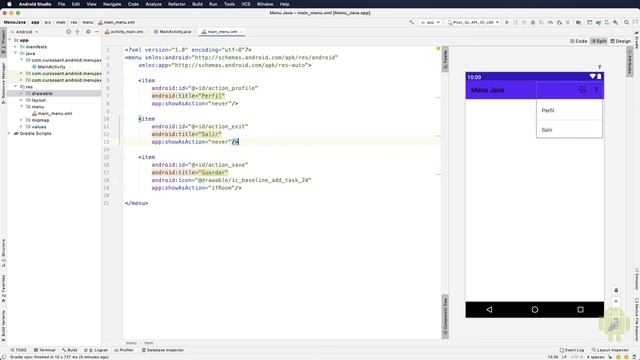Click Salir item in preview popup menu
640x360 pixels.
point(569,130)
